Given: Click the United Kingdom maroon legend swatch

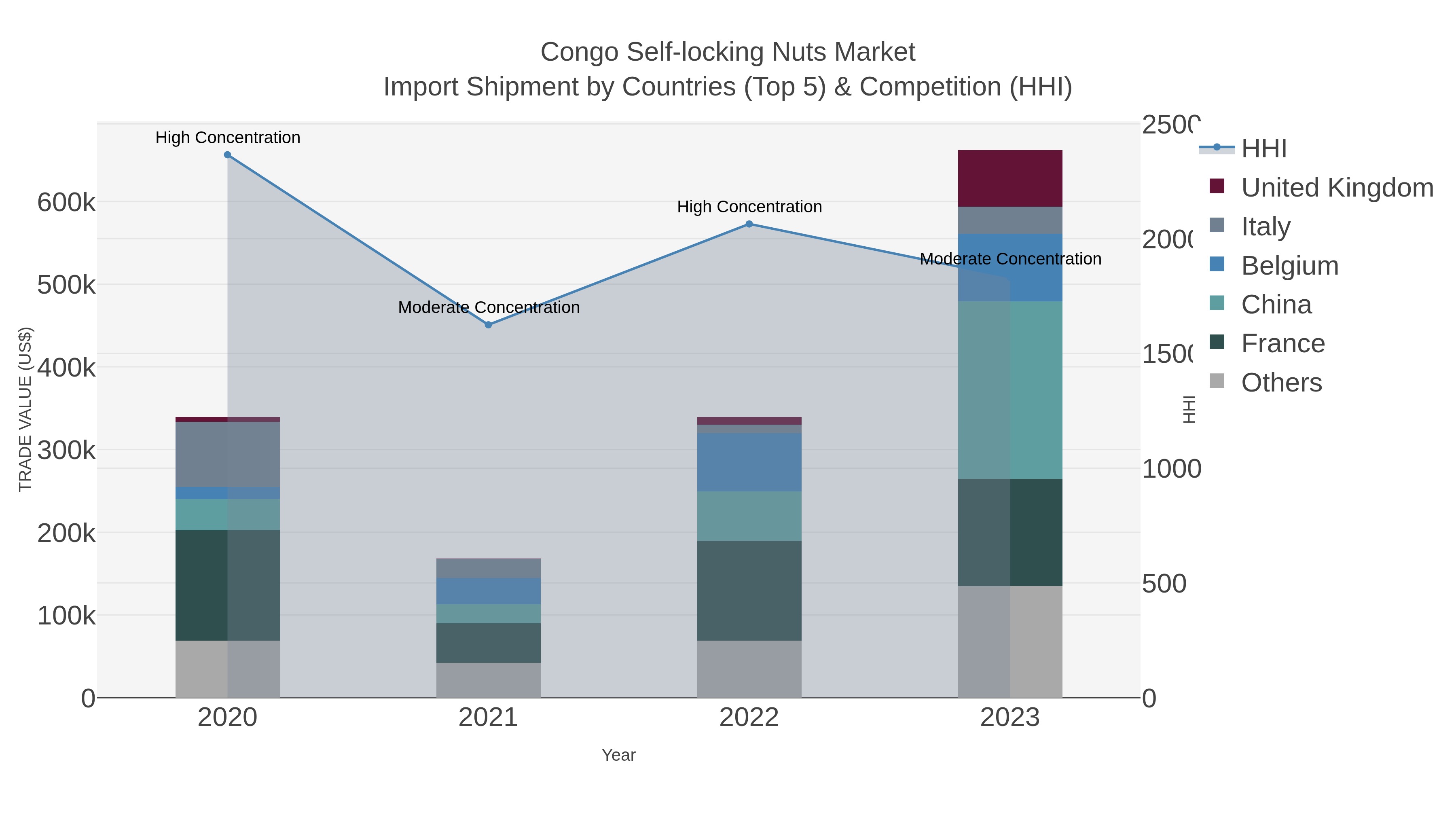Looking at the screenshot, I should point(1217,186).
